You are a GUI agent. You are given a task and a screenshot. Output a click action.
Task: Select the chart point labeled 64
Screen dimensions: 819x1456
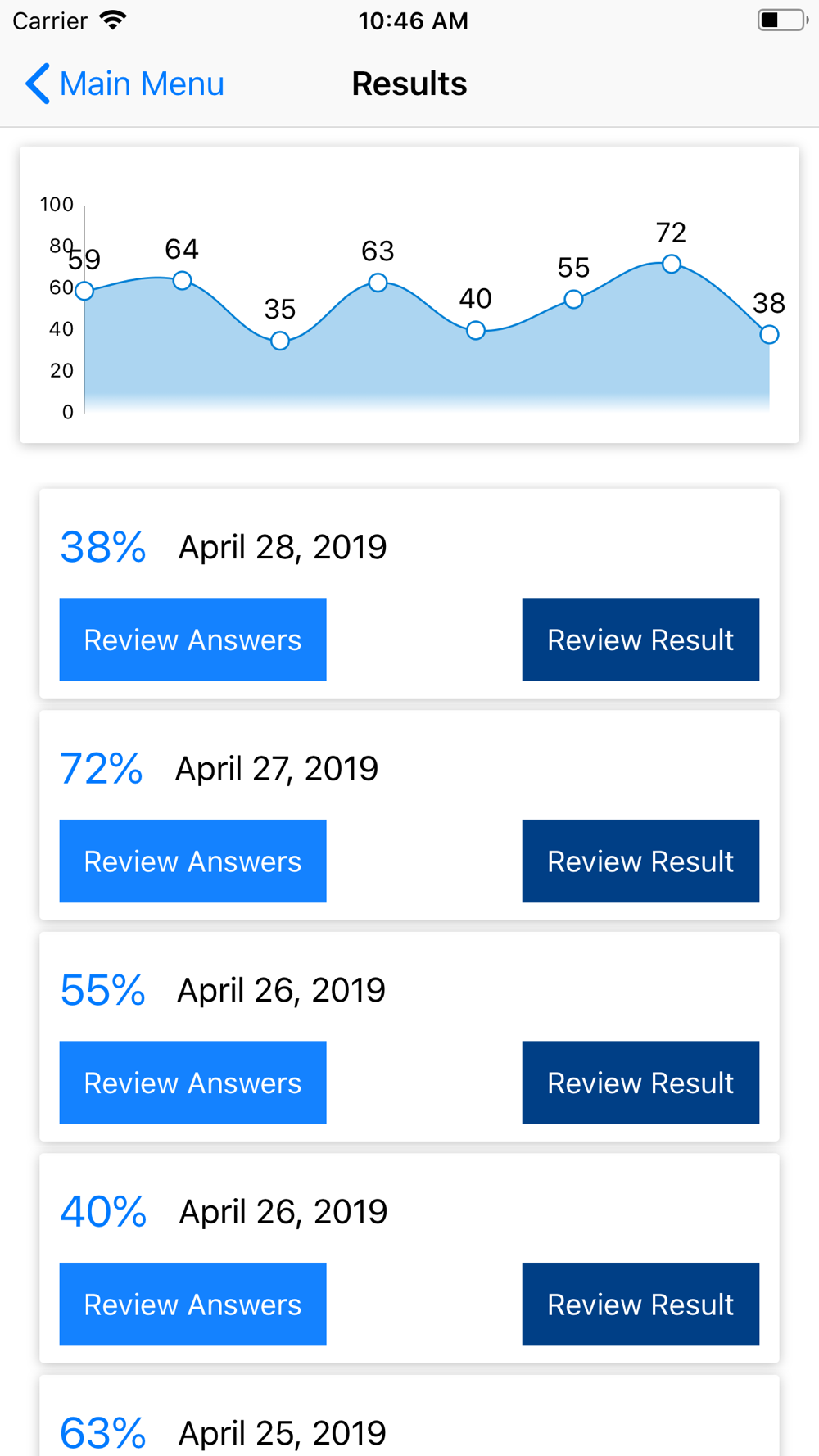point(182,280)
